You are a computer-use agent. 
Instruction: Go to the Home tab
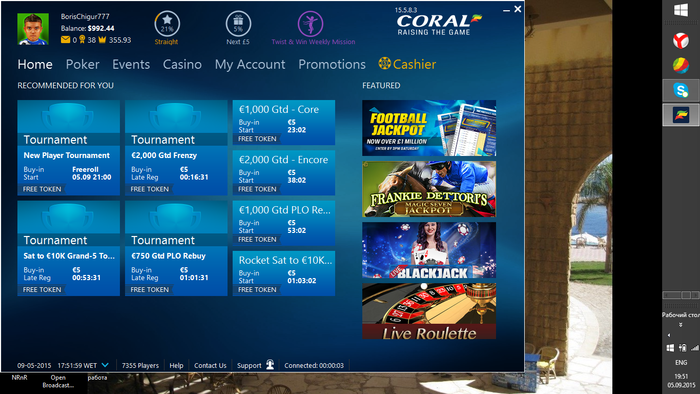[35, 64]
